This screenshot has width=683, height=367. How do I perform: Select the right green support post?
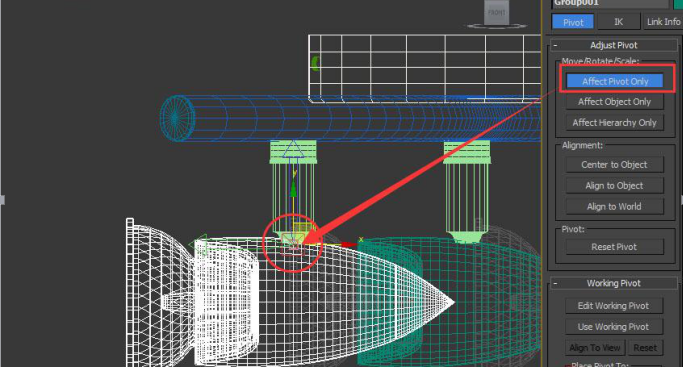(x=467, y=192)
